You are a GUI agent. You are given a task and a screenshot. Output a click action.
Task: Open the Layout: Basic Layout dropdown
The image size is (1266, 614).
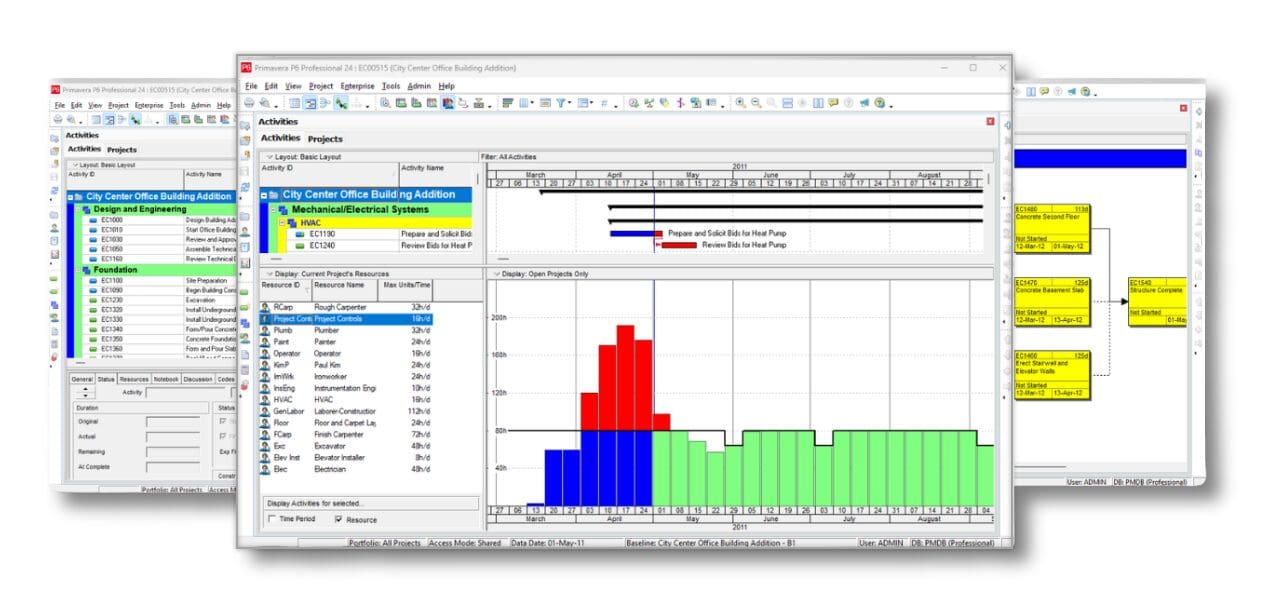click(x=268, y=157)
